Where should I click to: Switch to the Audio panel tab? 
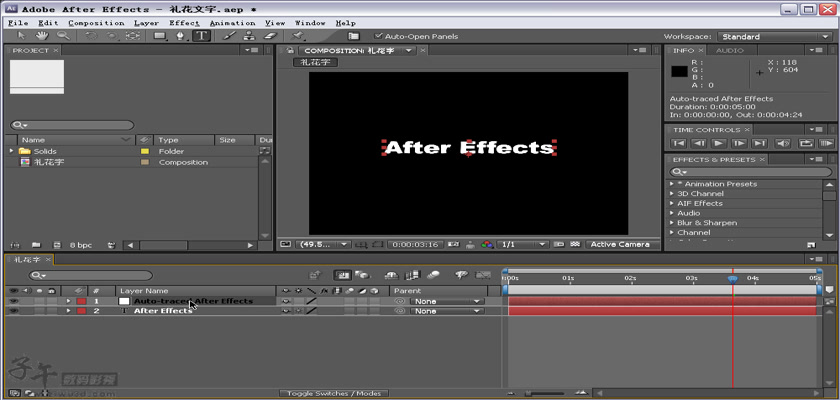point(730,50)
